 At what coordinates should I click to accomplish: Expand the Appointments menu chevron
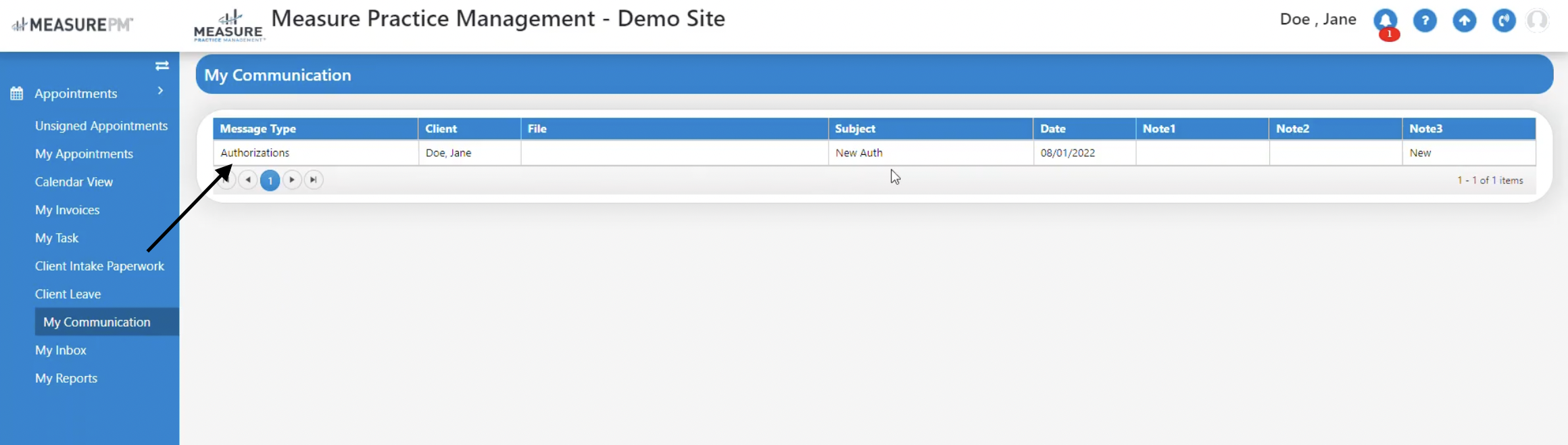coord(160,91)
